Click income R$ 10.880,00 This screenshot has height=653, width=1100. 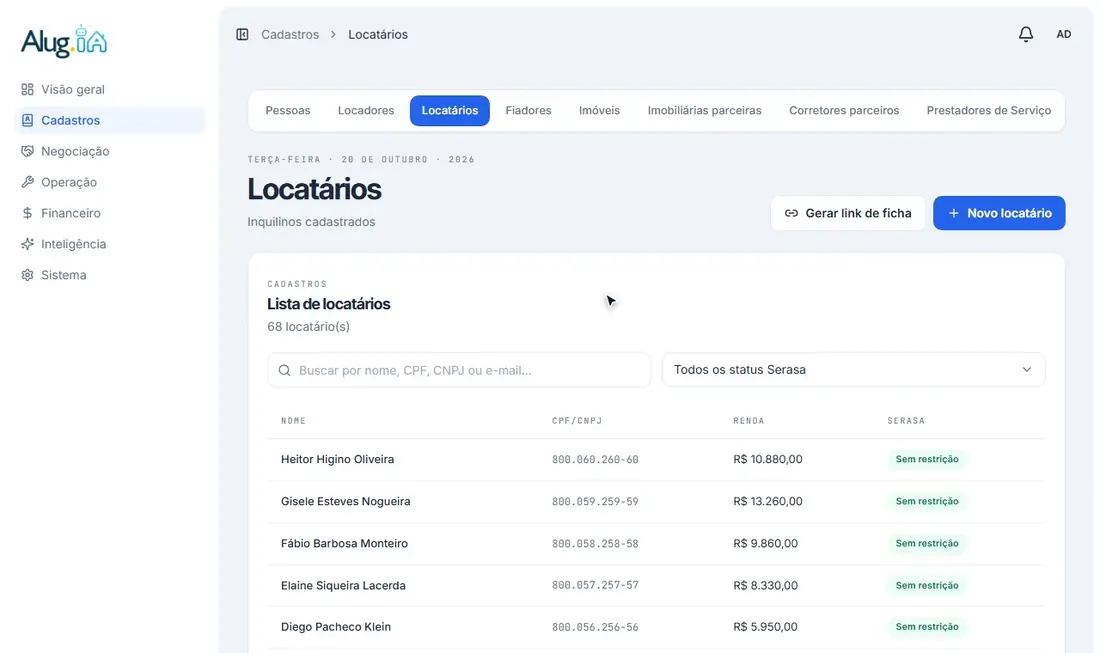767,459
